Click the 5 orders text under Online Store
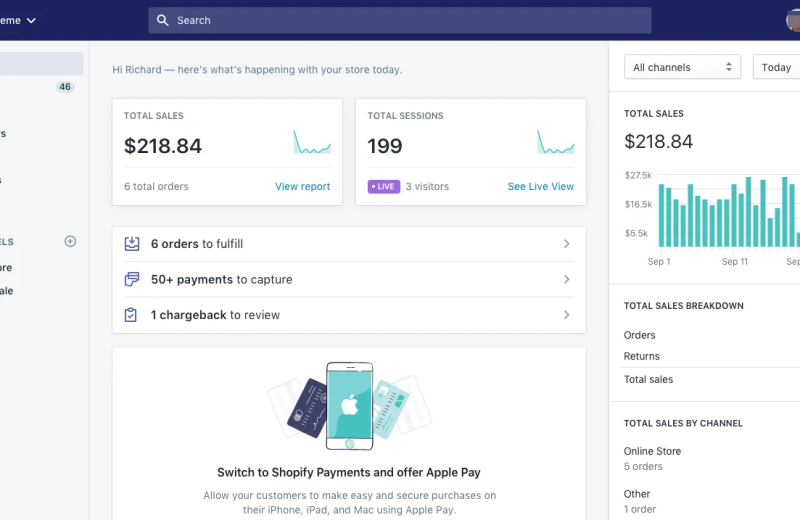800x520 pixels. (643, 466)
